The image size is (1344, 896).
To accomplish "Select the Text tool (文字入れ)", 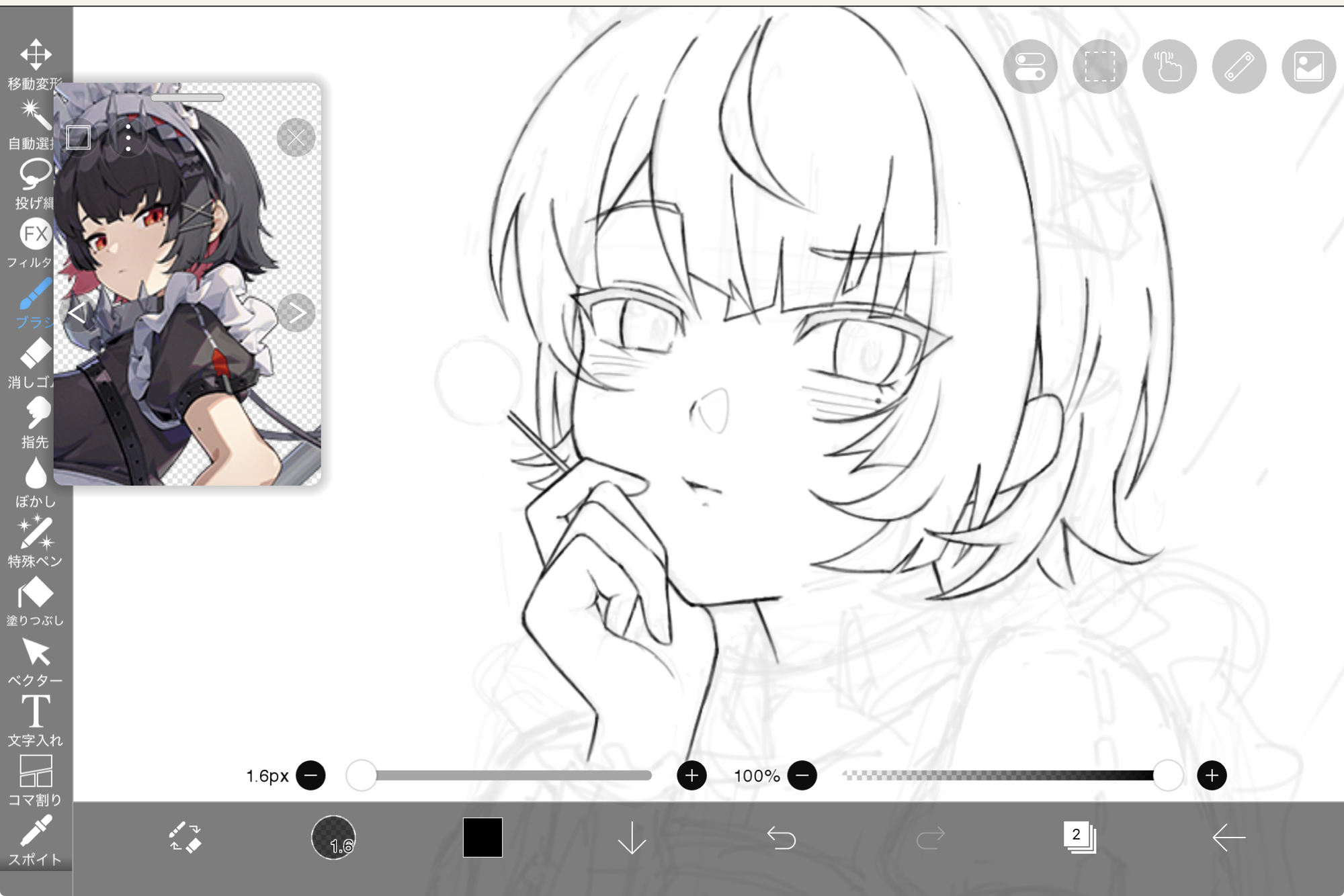I will point(35,721).
